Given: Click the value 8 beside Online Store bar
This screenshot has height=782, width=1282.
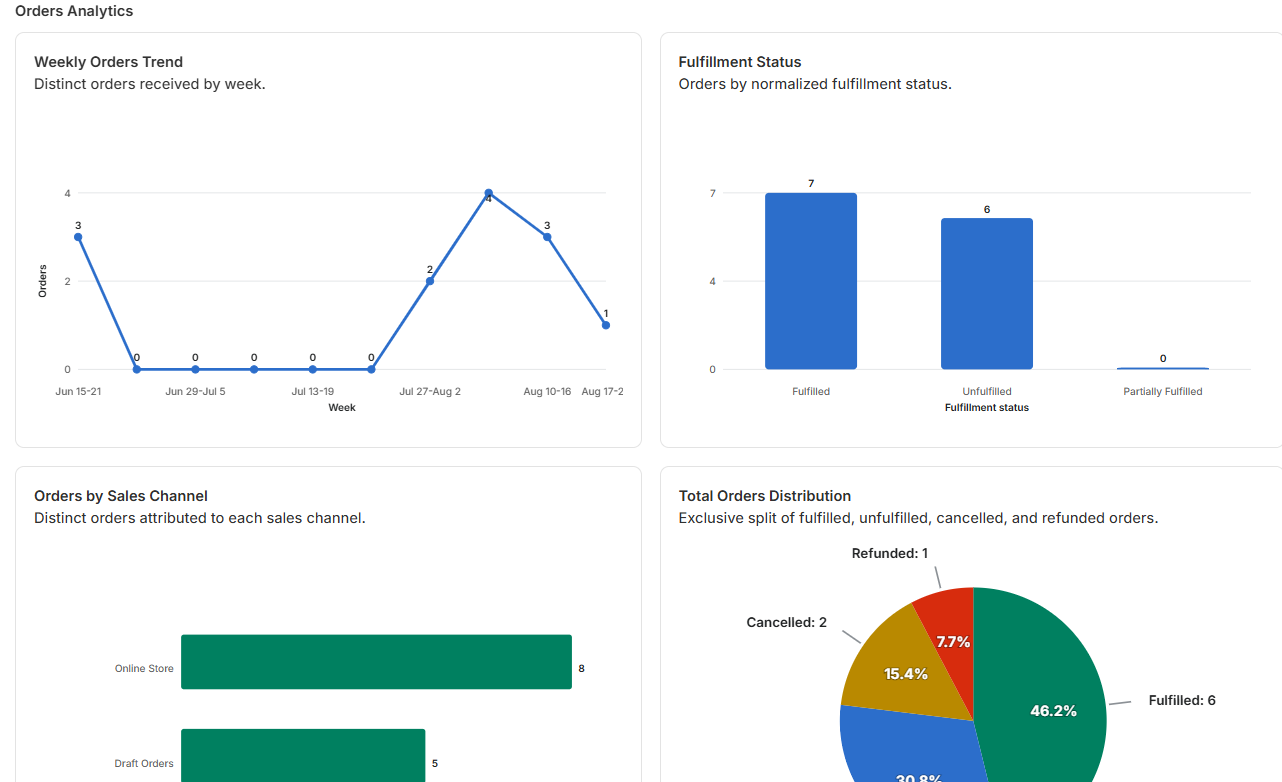Looking at the screenshot, I should [581, 668].
